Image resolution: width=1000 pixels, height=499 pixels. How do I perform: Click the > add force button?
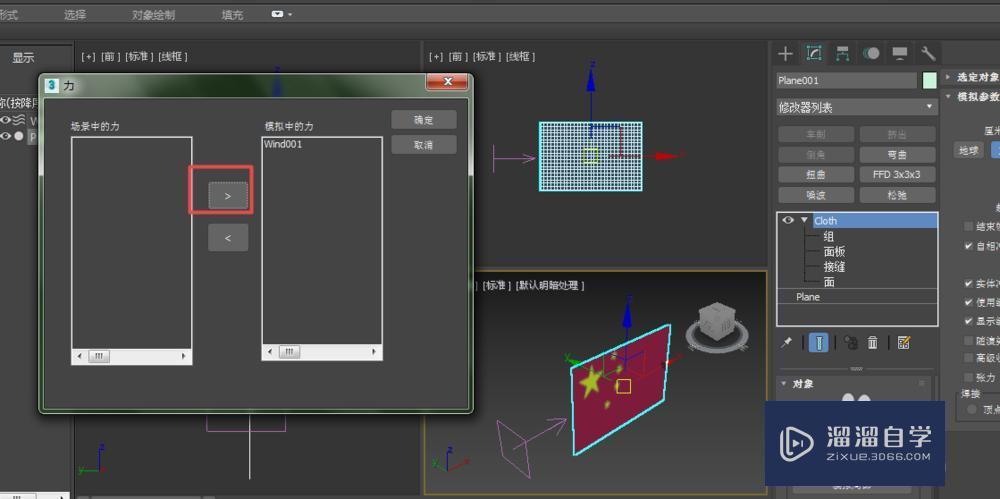coord(228,196)
